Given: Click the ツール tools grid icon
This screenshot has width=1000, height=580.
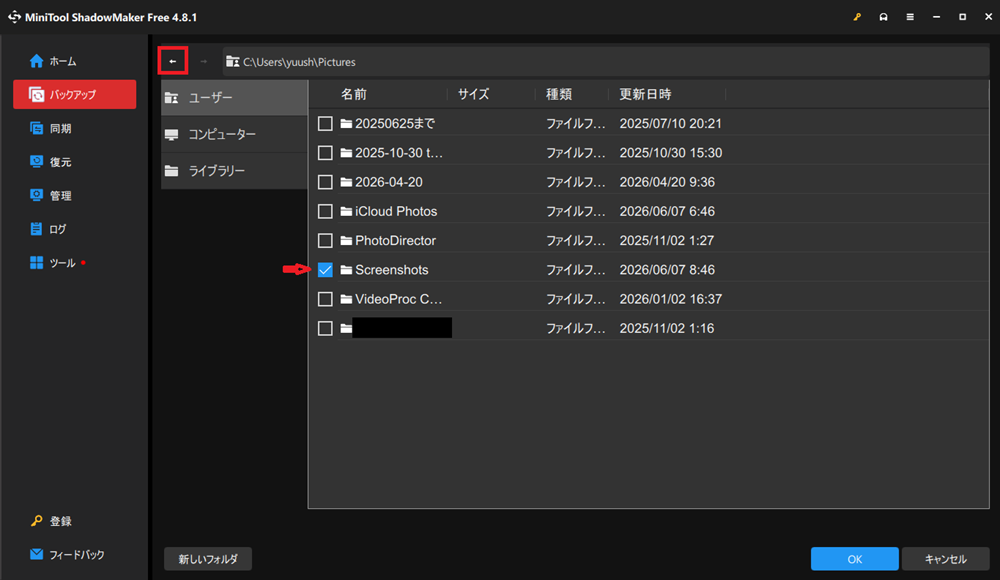Looking at the screenshot, I should coord(36,262).
